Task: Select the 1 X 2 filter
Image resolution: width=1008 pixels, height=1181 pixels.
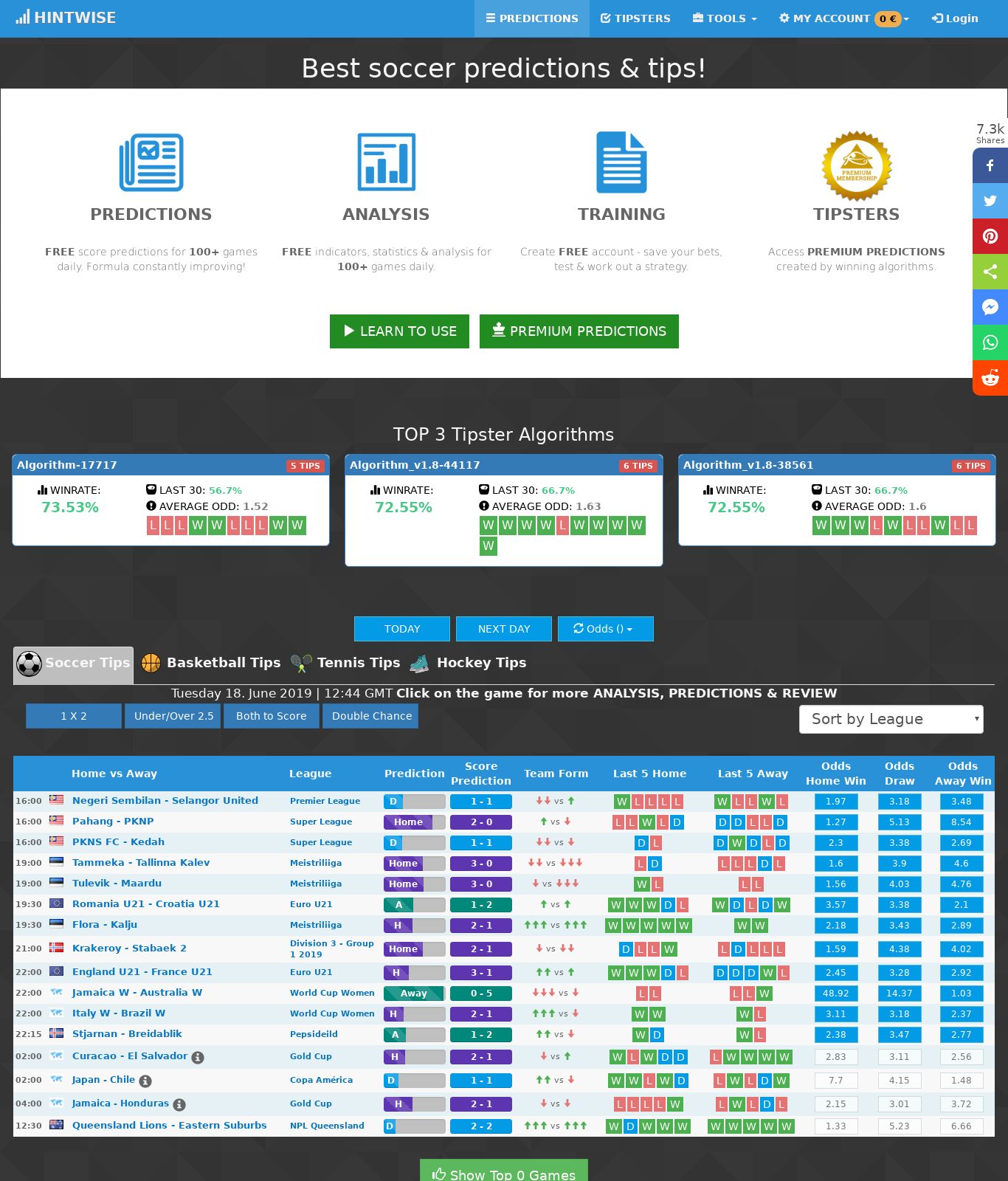Action: click(x=74, y=716)
